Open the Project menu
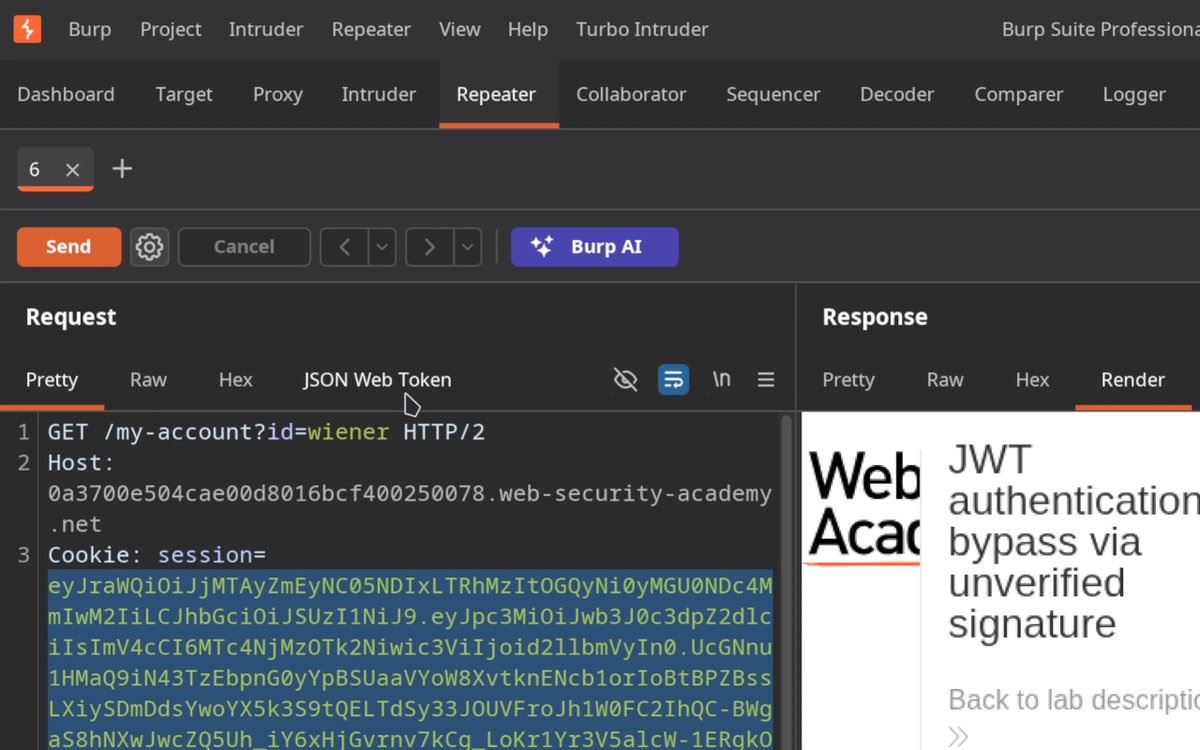Viewport: 1200px width, 750px height. point(171,29)
